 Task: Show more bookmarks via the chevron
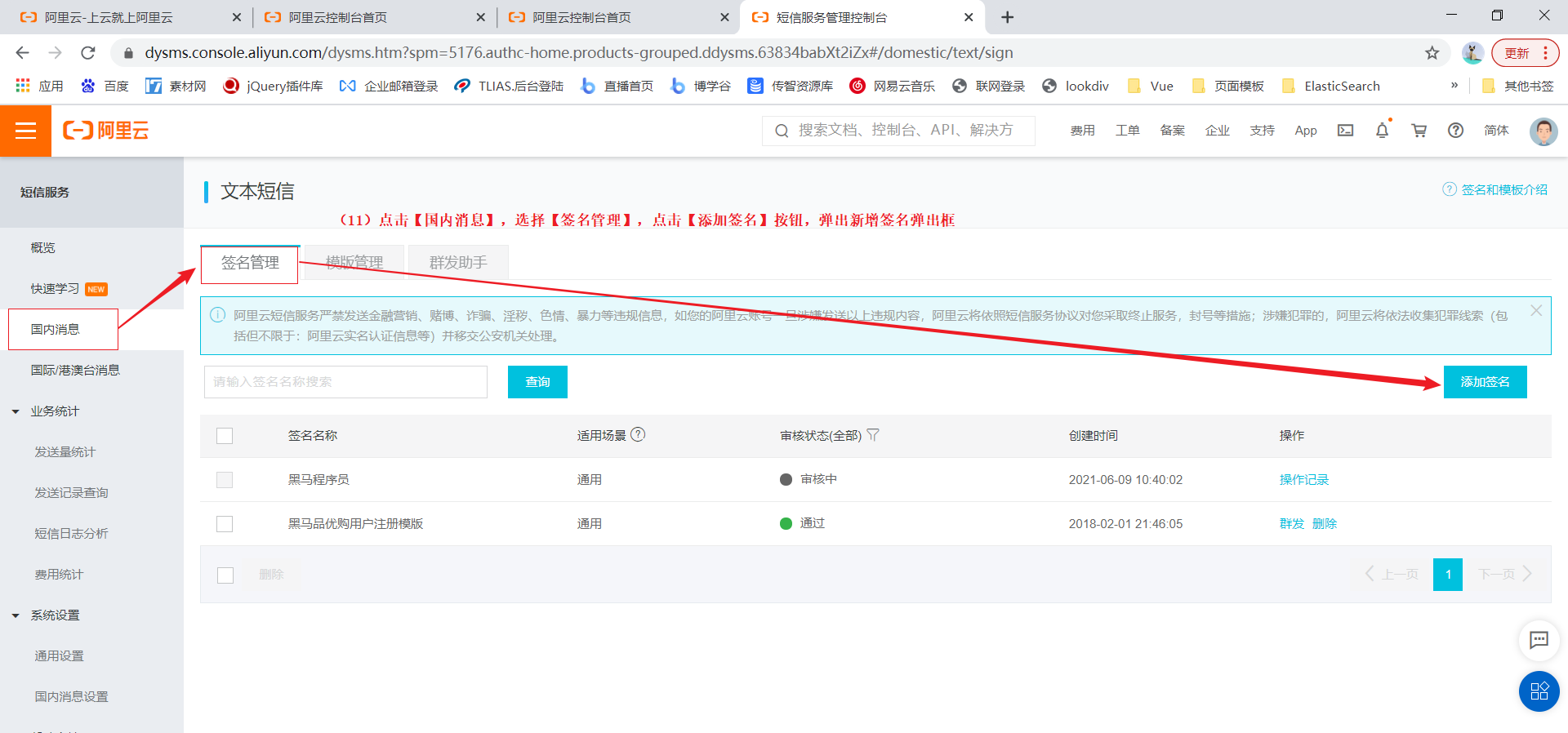pyautogui.click(x=1454, y=86)
